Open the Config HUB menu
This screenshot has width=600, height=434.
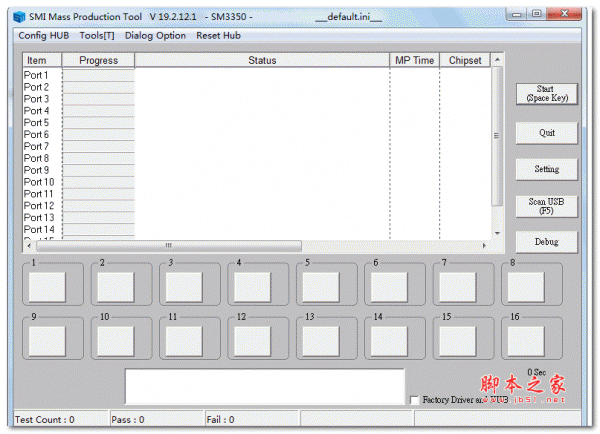pos(44,36)
